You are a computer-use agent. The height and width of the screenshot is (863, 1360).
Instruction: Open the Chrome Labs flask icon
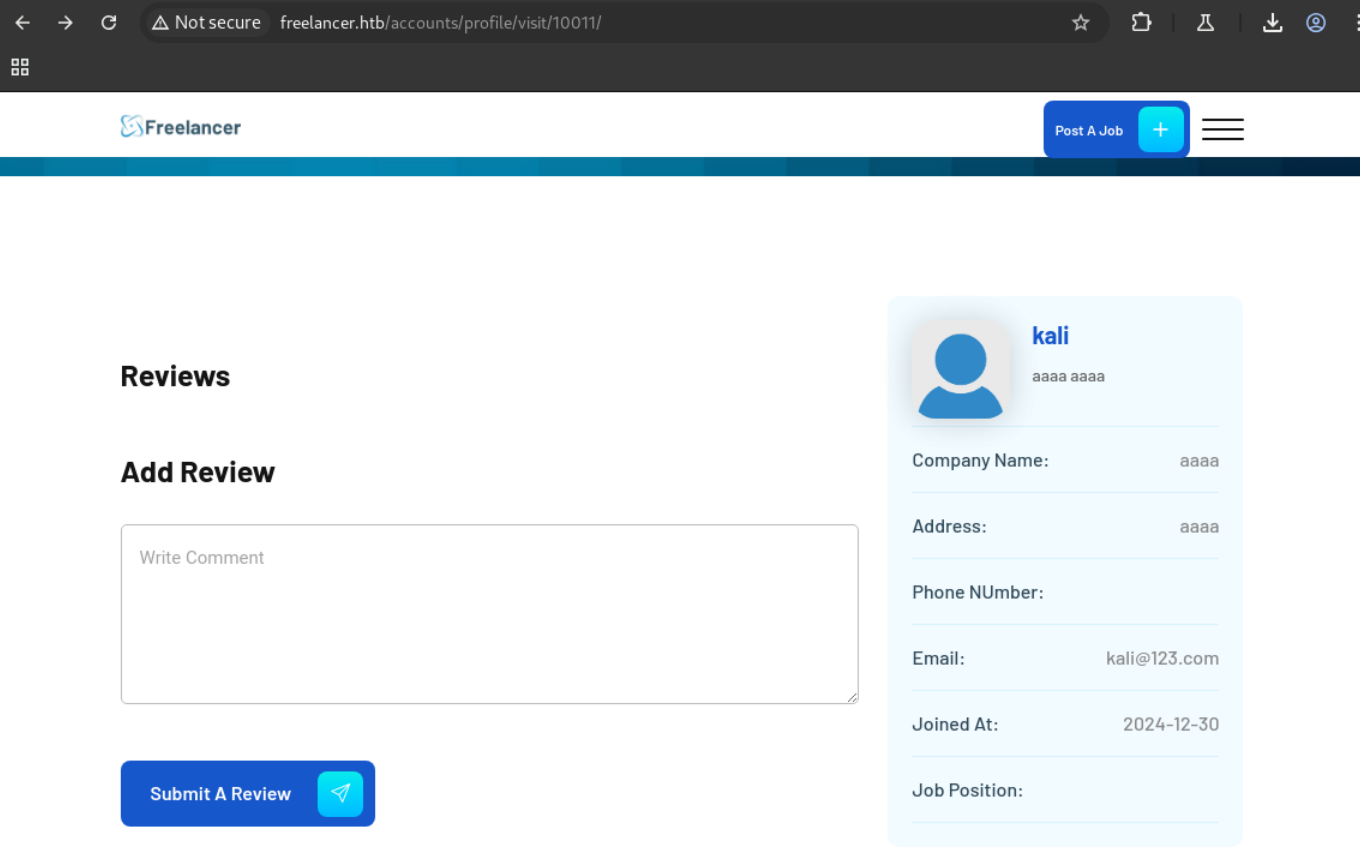tap(1205, 22)
